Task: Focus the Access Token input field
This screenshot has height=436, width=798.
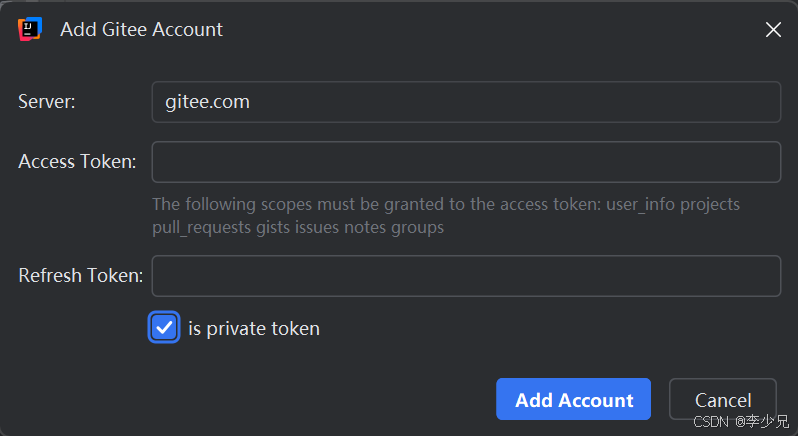Action: tap(466, 162)
